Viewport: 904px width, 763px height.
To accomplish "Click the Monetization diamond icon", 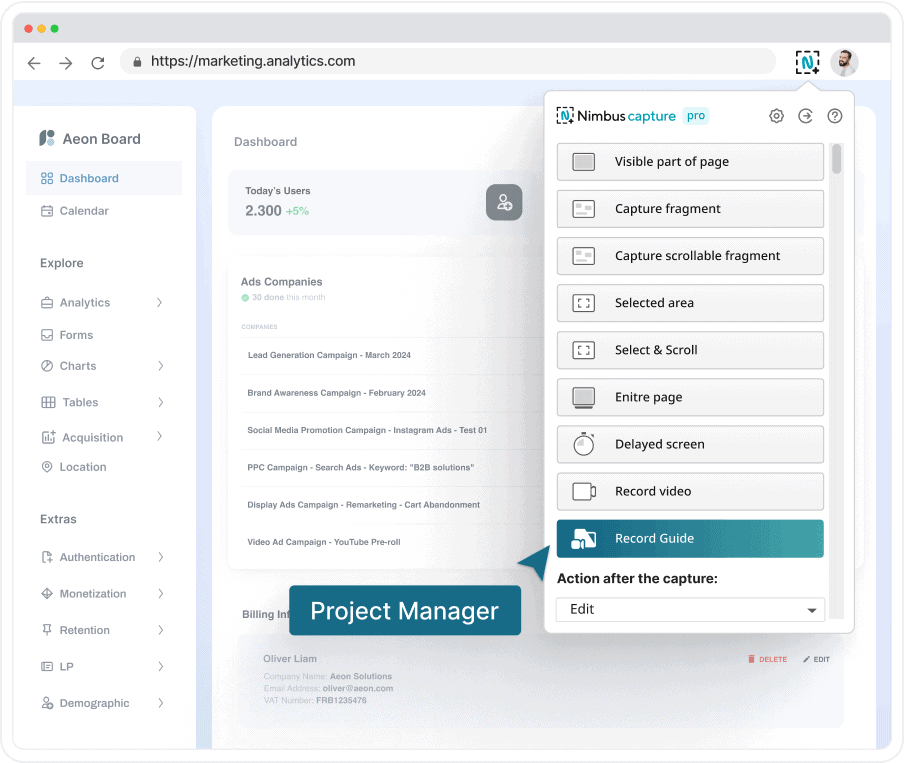I will pyautogui.click(x=47, y=593).
